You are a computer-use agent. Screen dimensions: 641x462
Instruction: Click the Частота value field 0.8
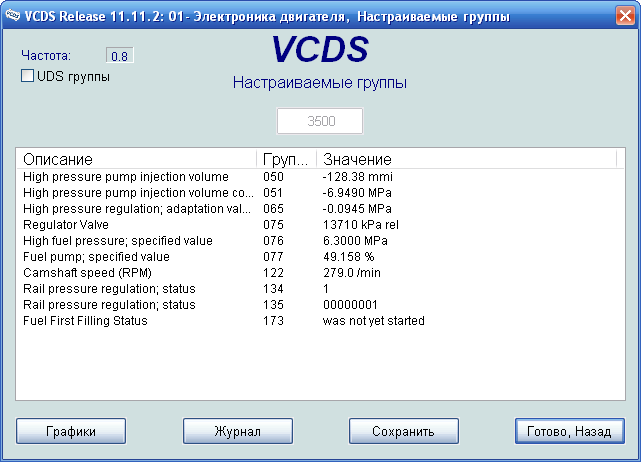pos(119,56)
